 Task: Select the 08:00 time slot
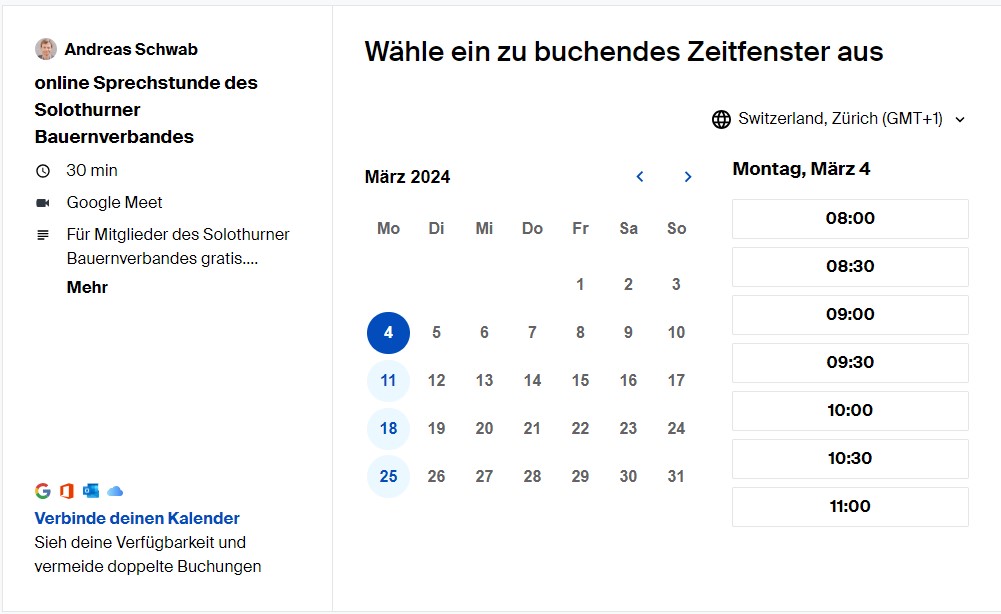coord(850,218)
